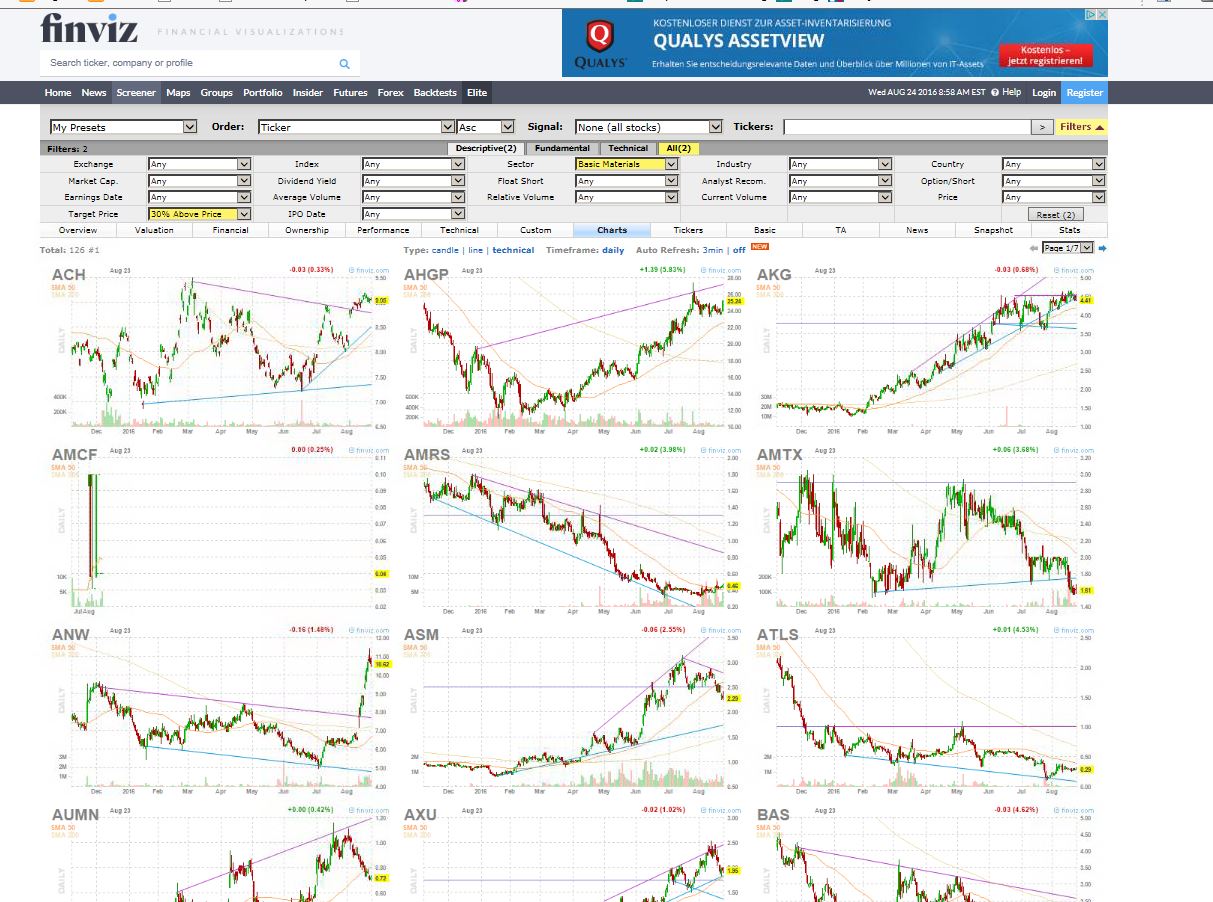Viewport: 1213px width, 902px height.
Task: Click the Tickers input field
Action: pyautogui.click(x=906, y=127)
